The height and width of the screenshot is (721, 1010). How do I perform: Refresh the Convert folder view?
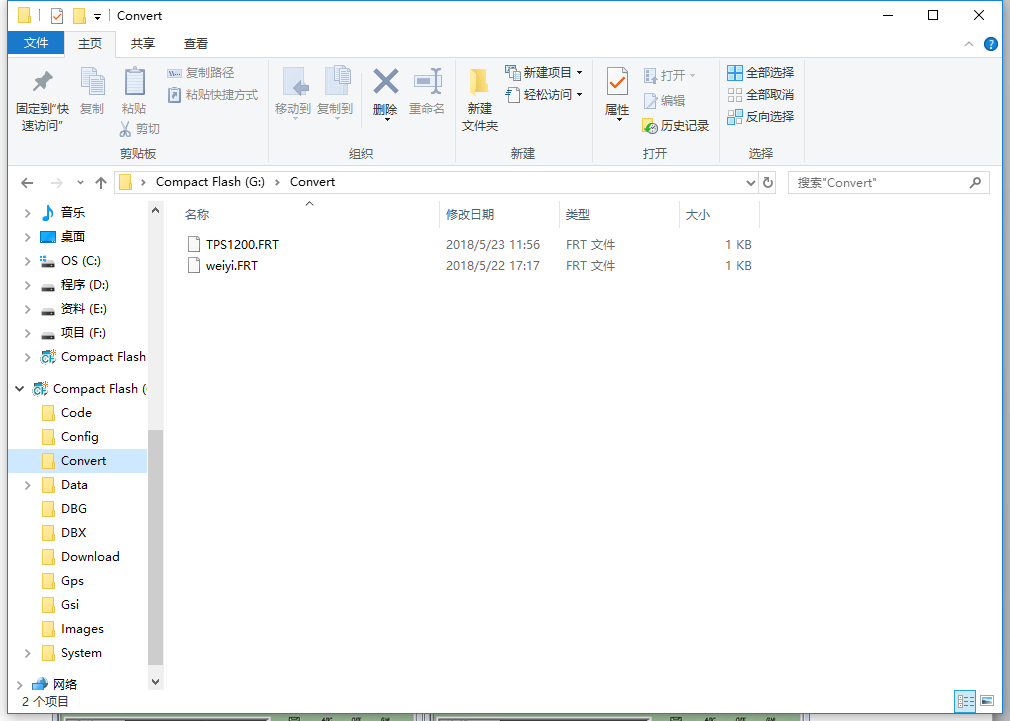(768, 183)
